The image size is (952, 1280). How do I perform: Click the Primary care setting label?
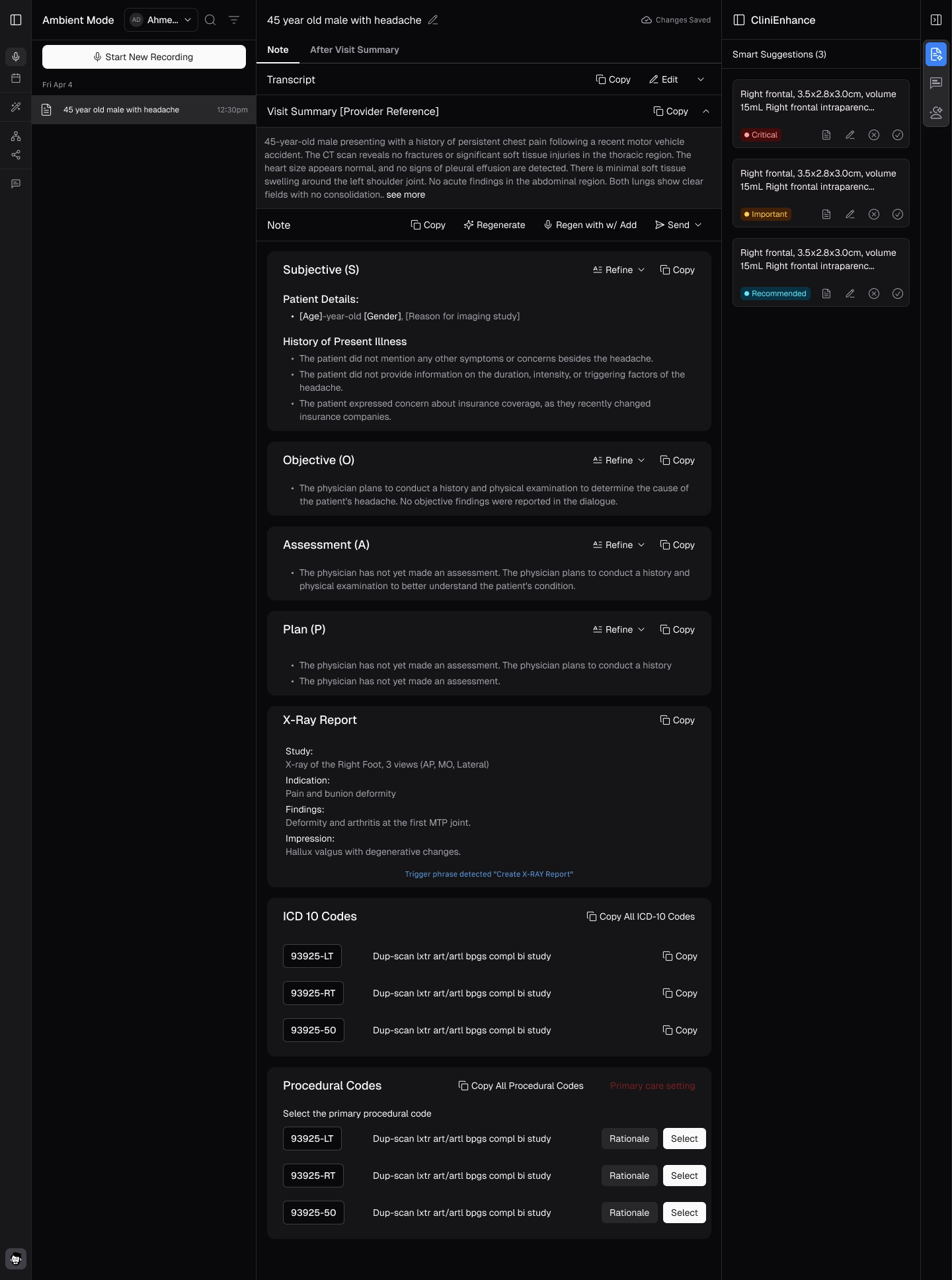point(653,1086)
